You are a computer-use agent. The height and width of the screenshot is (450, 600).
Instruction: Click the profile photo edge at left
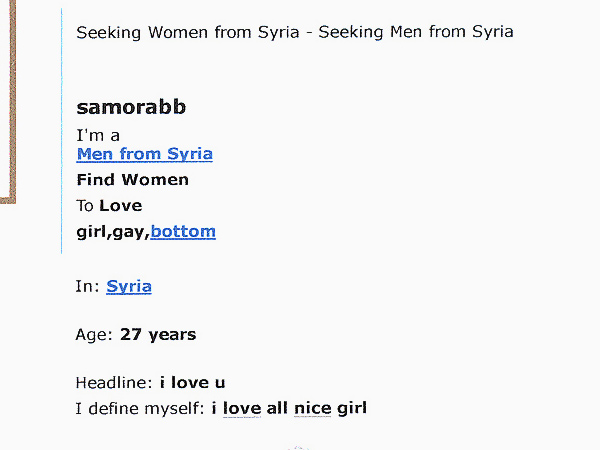8,100
